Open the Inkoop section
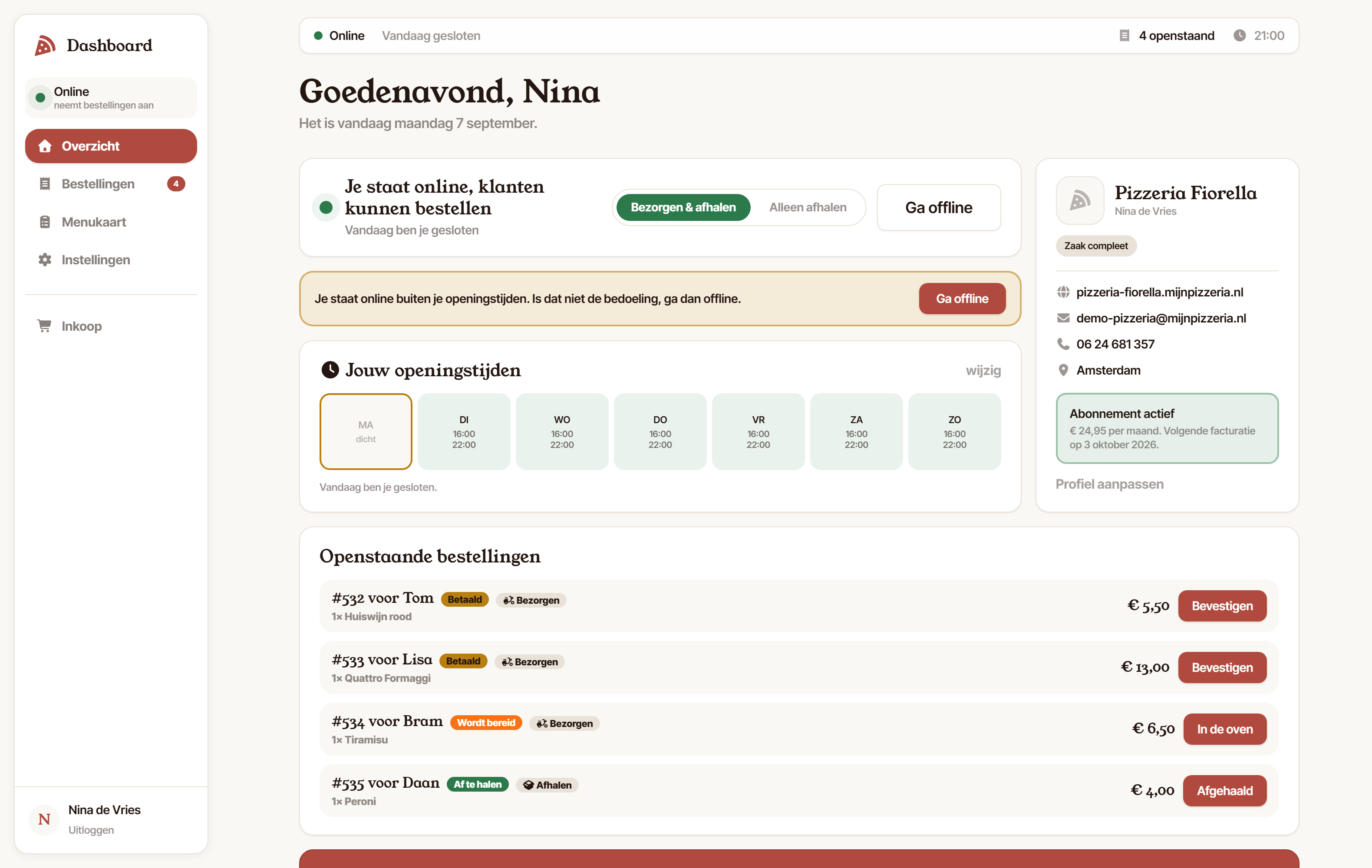Screen dimensions: 1372x868 pyautogui.click(x=111, y=326)
